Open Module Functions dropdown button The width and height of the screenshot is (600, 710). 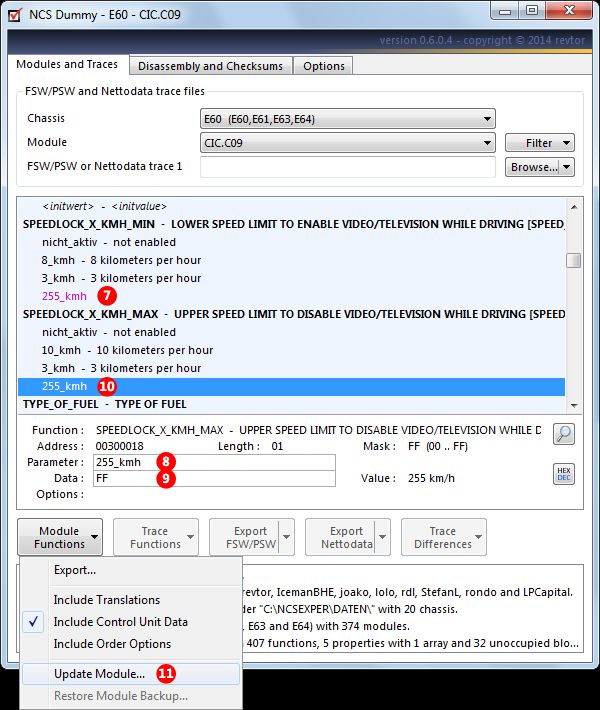coord(60,537)
